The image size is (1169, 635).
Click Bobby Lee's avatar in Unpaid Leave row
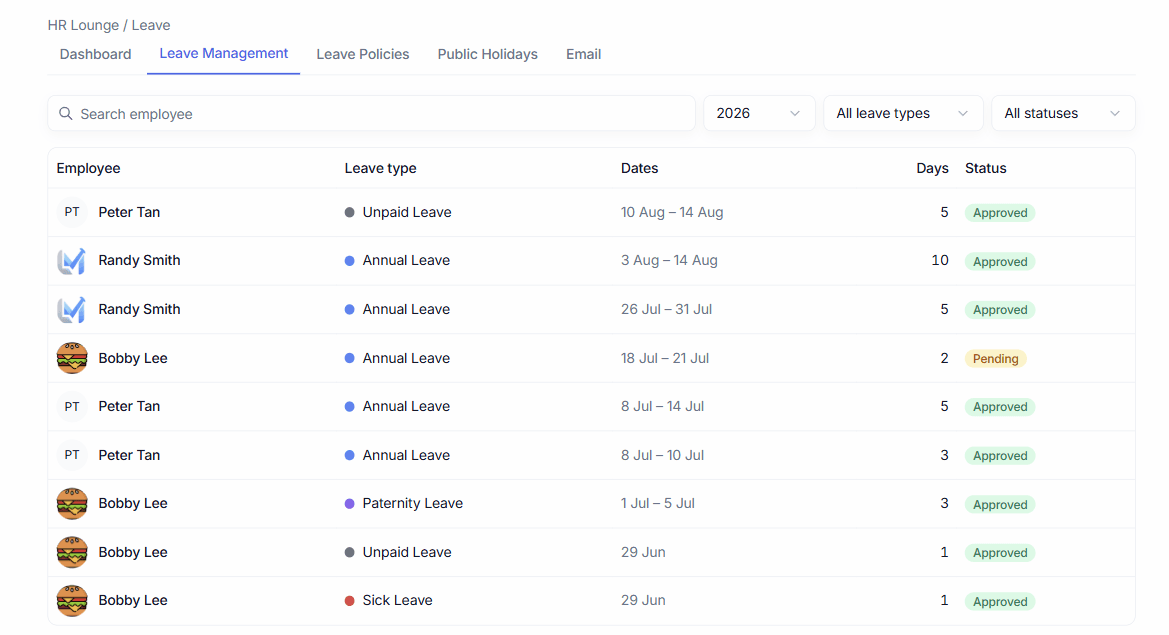pyautogui.click(x=72, y=552)
